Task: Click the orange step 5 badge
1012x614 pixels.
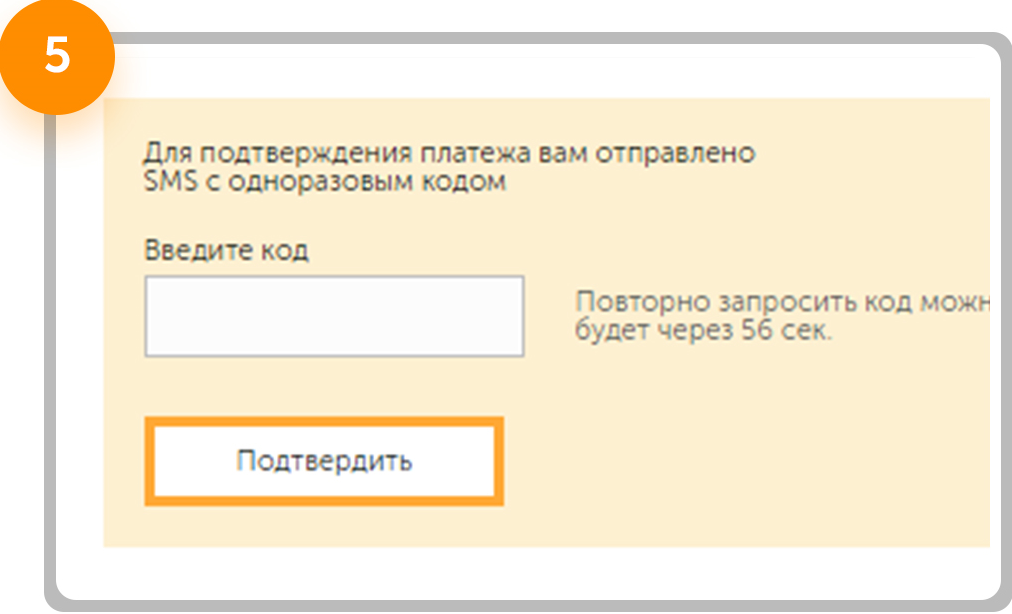Action: coord(57,56)
